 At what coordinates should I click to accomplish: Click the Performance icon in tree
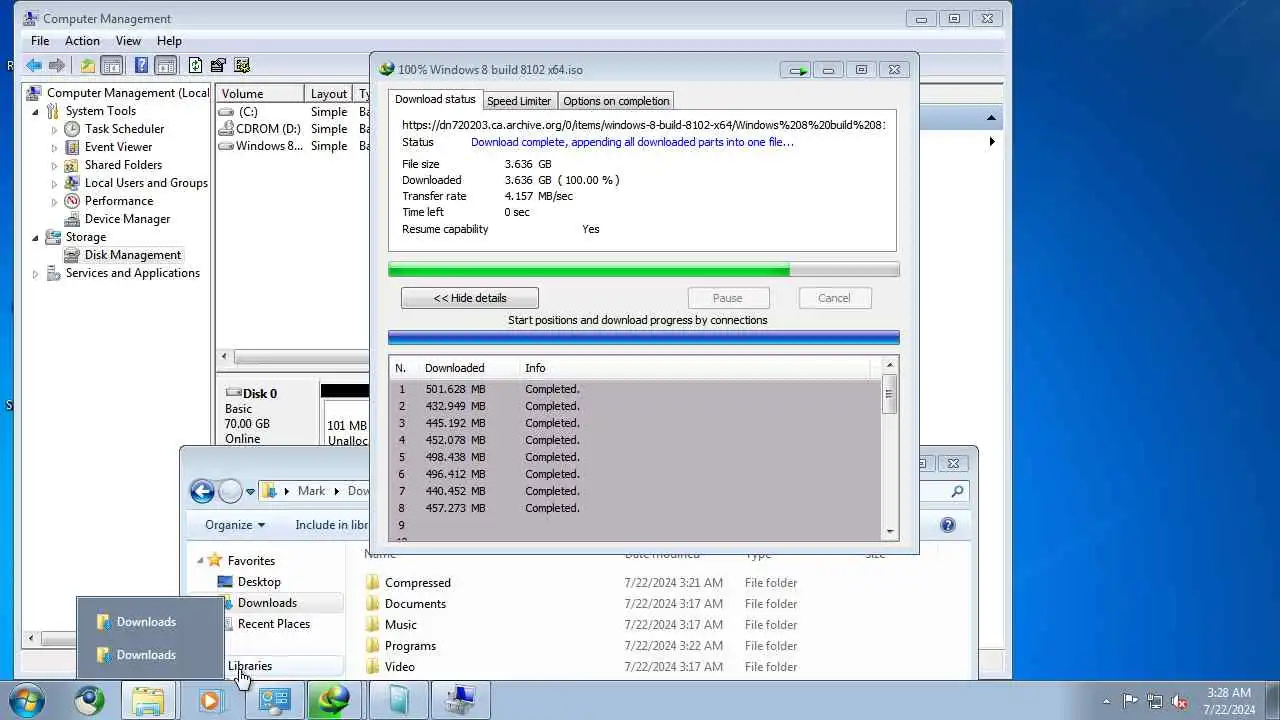click(72, 201)
